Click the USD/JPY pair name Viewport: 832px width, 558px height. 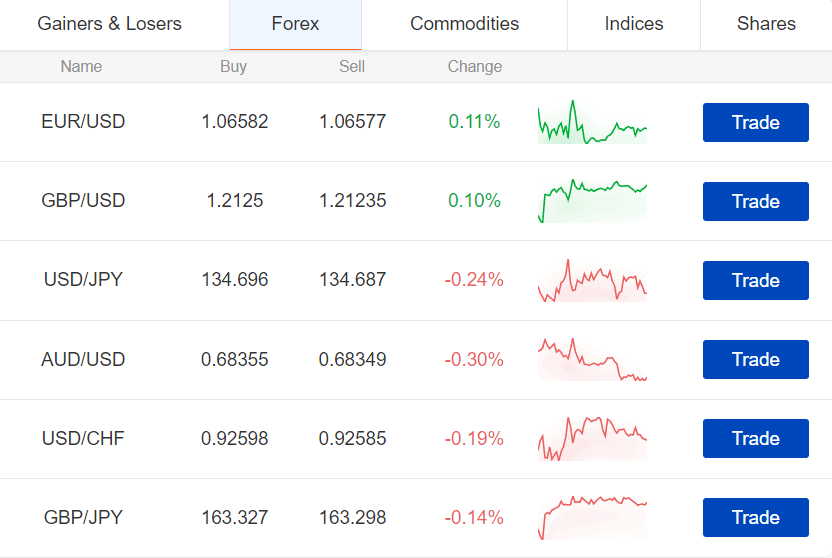(x=83, y=280)
